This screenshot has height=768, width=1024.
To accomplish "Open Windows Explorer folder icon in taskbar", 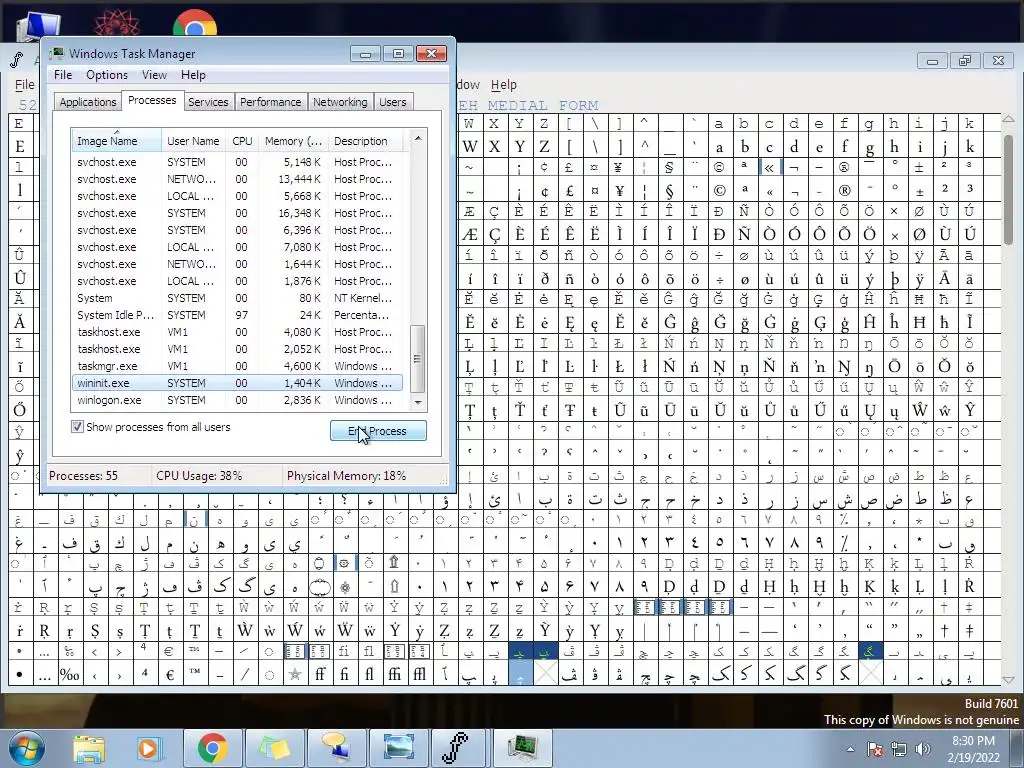I will [89, 748].
